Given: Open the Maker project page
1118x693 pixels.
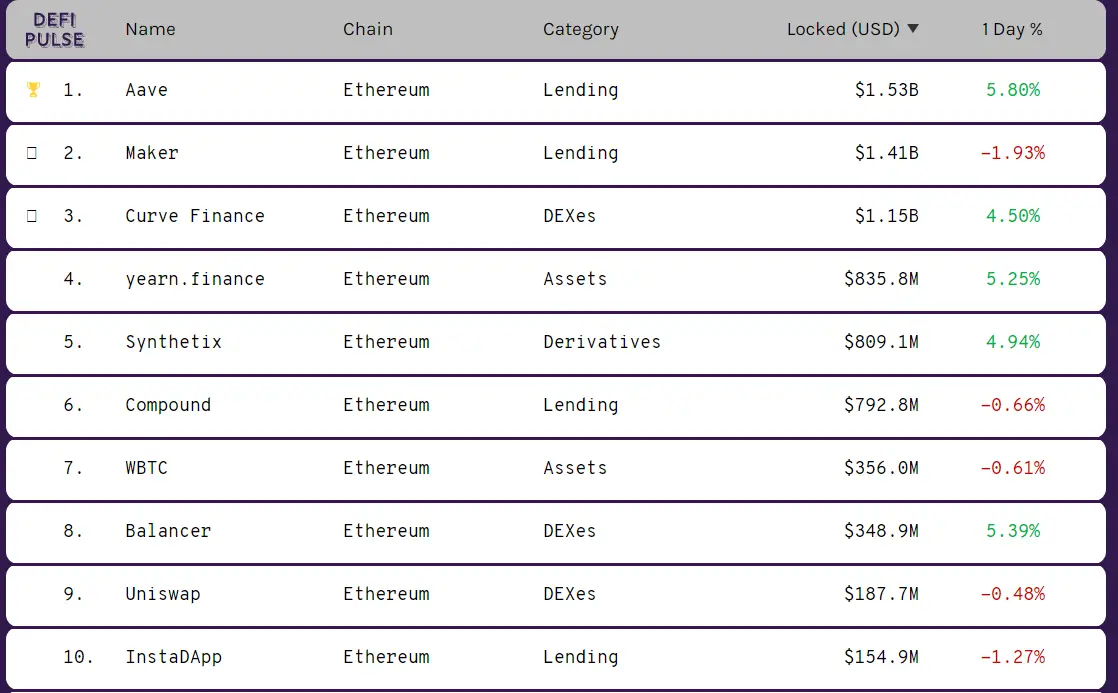Looking at the screenshot, I should point(152,153).
